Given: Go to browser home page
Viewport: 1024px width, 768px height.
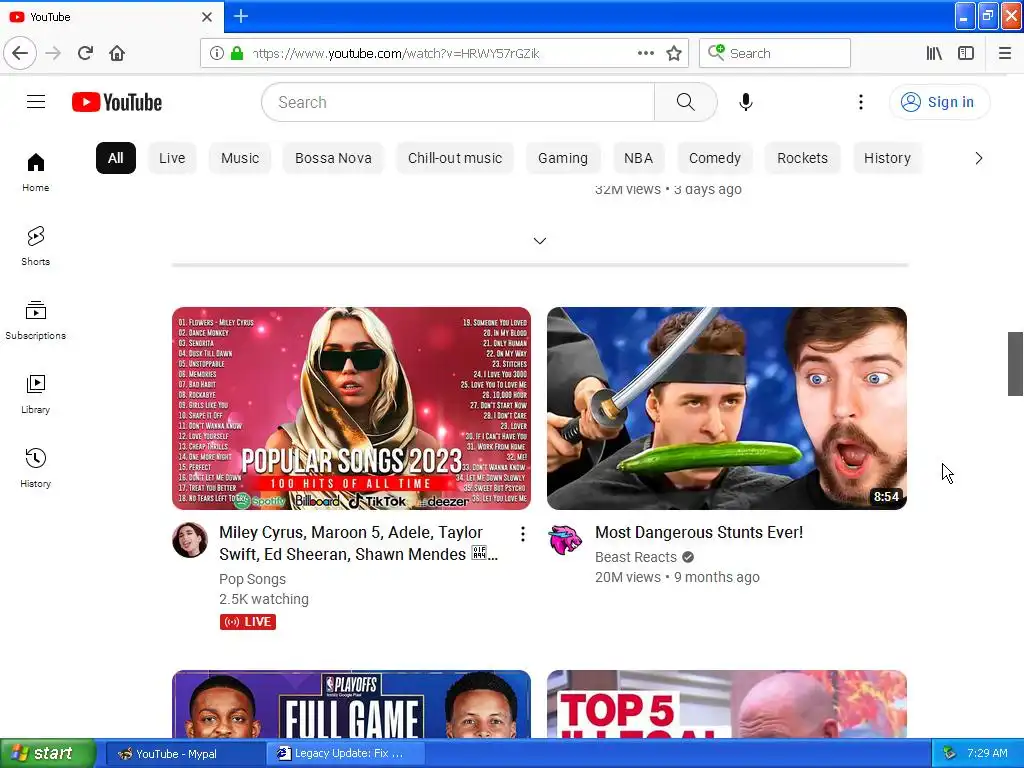Looking at the screenshot, I should pyautogui.click(x=117, y=53).
